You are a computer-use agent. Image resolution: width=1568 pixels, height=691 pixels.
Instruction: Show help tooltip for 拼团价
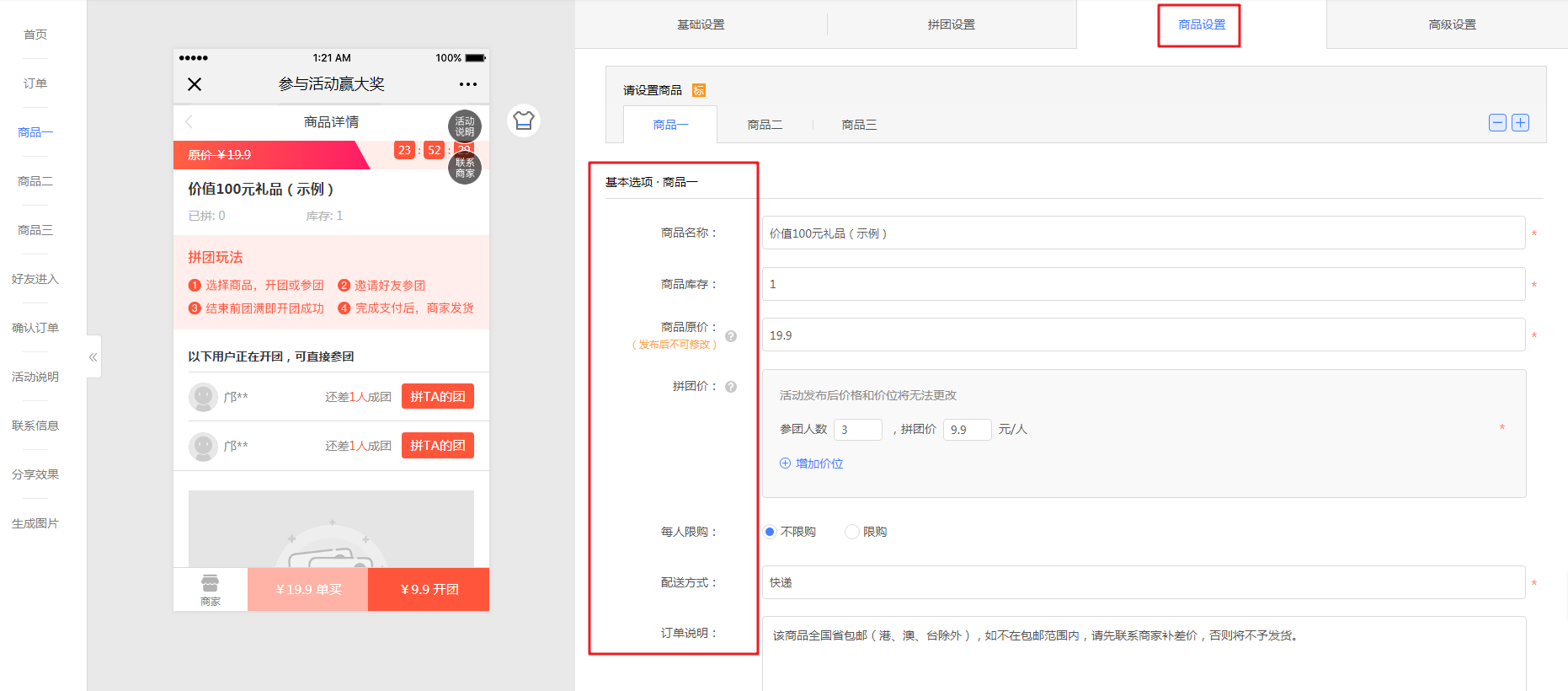[731, 387]
